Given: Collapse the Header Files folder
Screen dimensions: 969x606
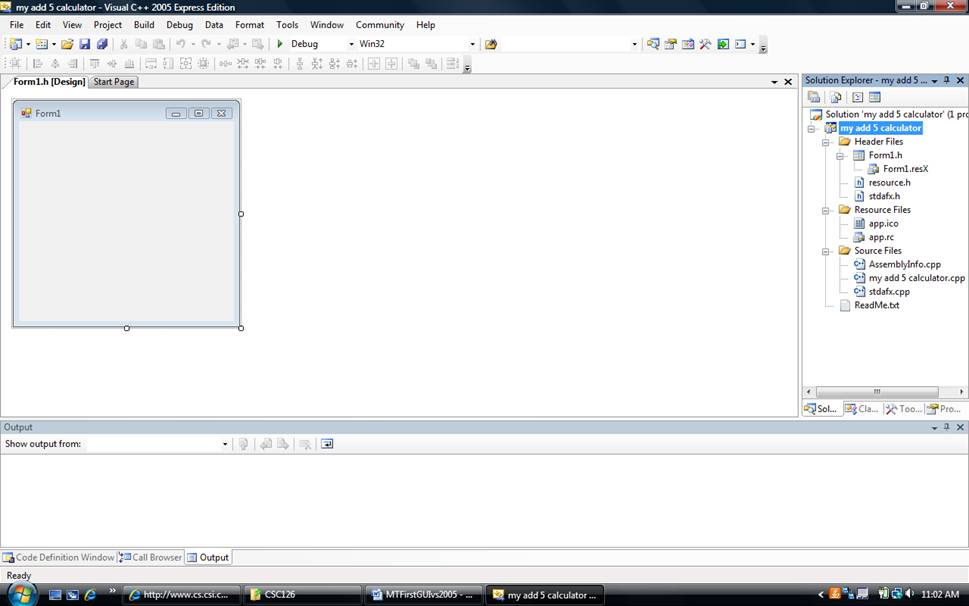Looking at the screenshot, I should click(x=827, y=142).
